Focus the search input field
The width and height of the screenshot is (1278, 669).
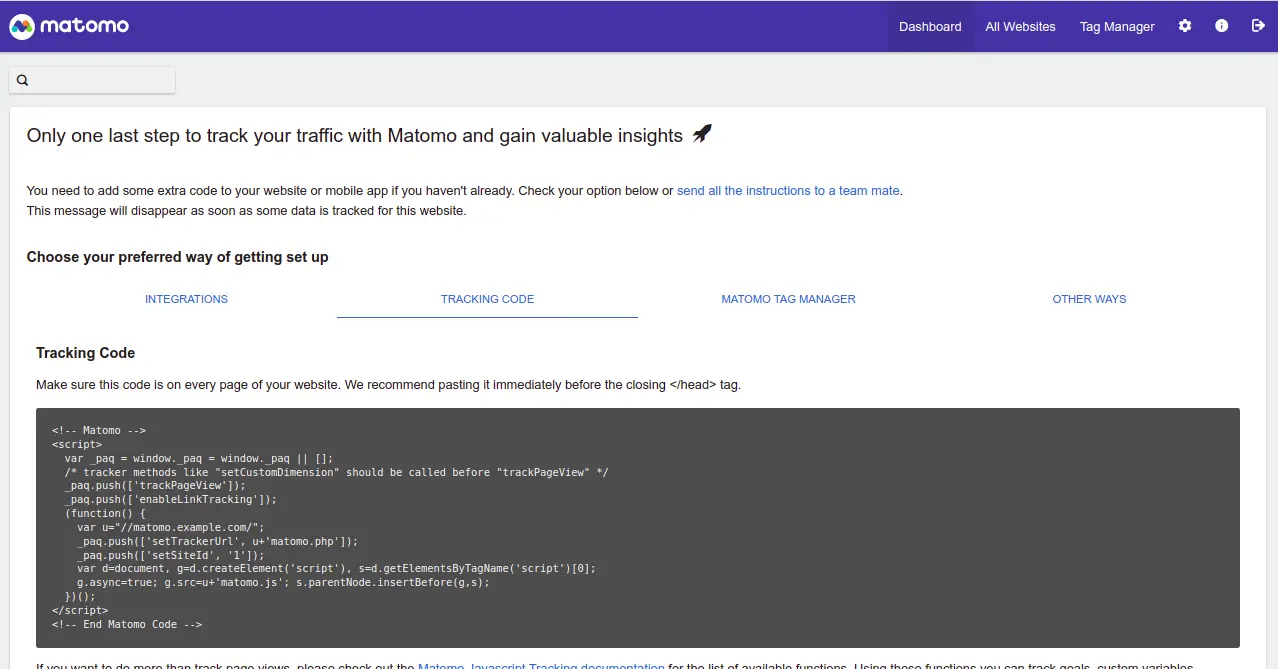92,80
